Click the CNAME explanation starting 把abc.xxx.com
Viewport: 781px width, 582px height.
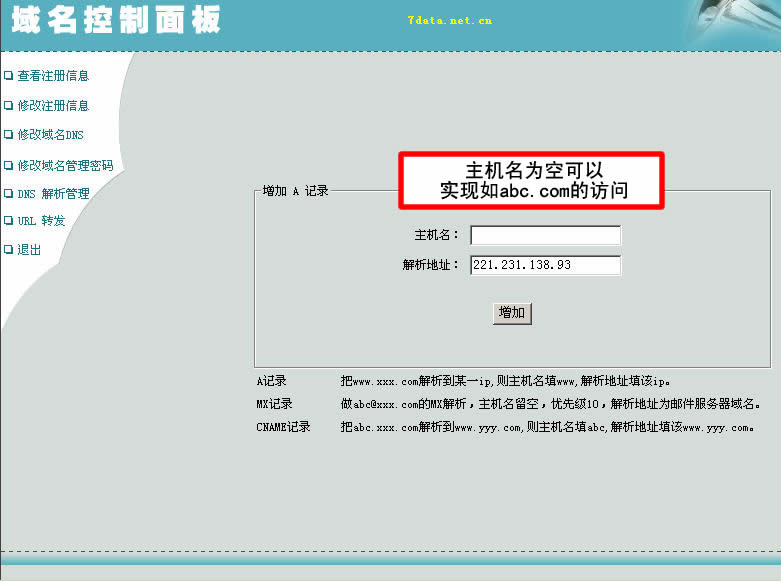coord(547,427)
